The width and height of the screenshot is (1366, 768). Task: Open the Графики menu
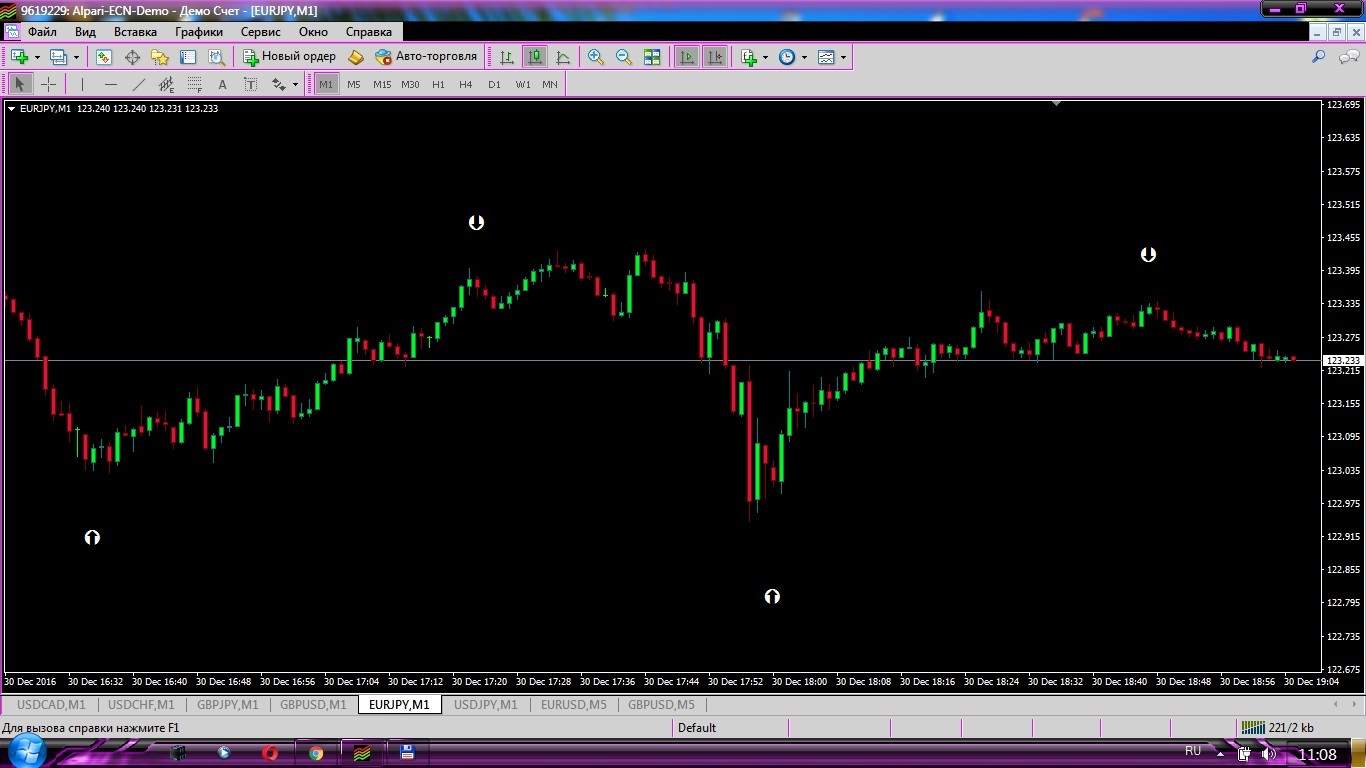(x=199, y=32)
